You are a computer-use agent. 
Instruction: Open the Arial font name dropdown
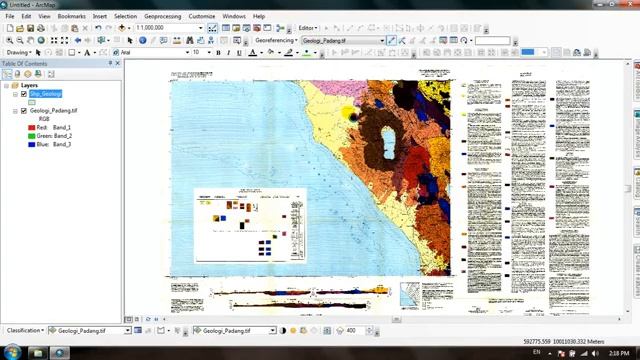coord(187,53)
